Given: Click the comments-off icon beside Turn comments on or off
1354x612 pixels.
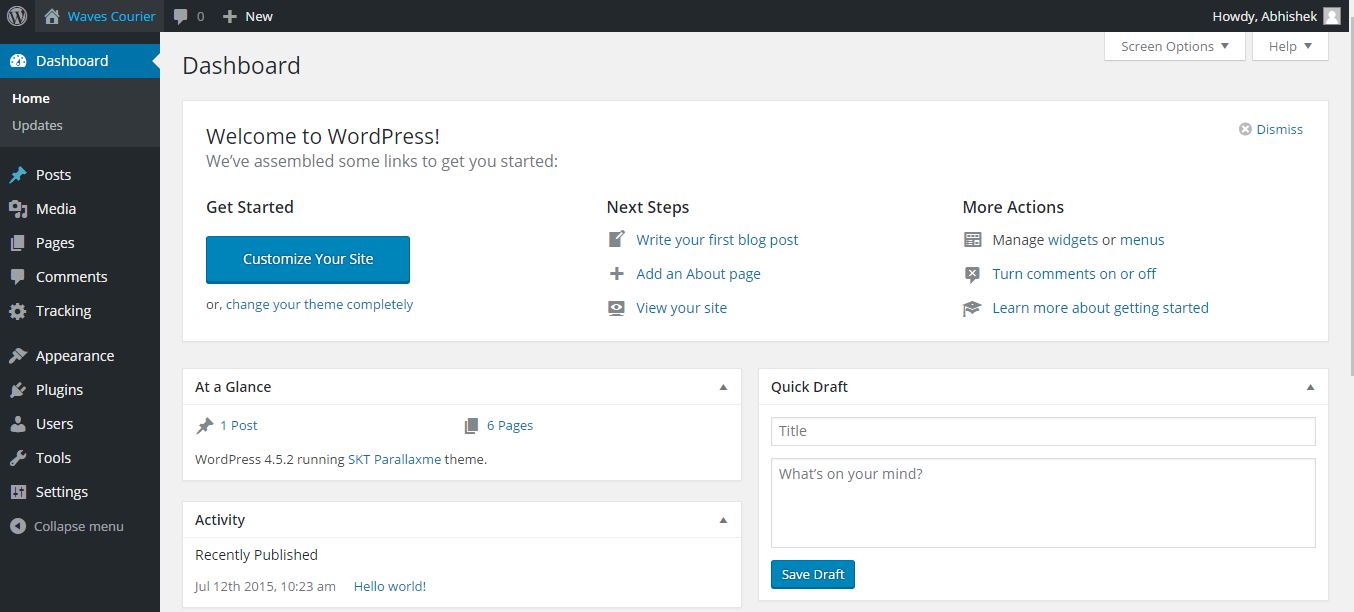Looking at the screenshot, I should click(972, 274).
